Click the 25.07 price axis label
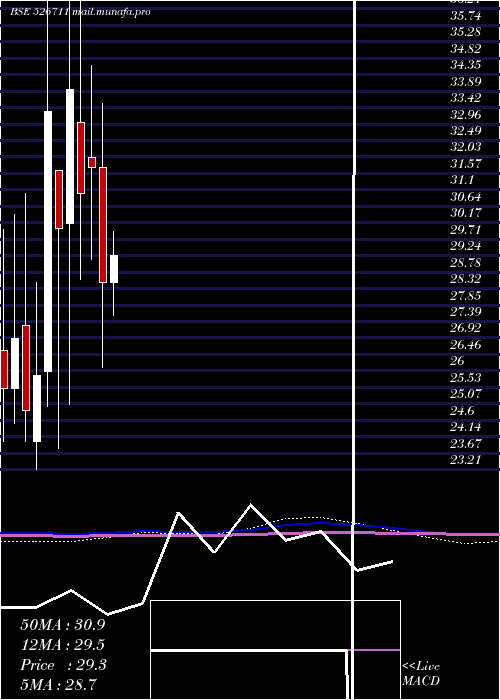The width and height of the screenshot is (500, 700). [x=466, y=394]
